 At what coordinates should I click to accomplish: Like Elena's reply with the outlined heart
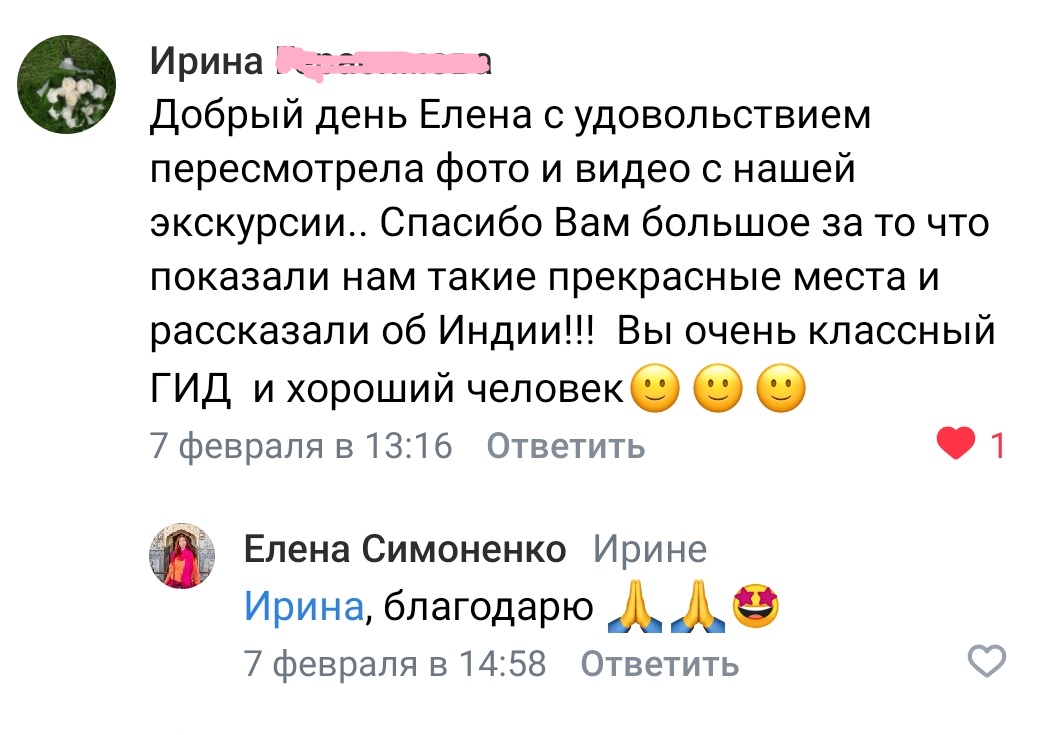[987, 661]
